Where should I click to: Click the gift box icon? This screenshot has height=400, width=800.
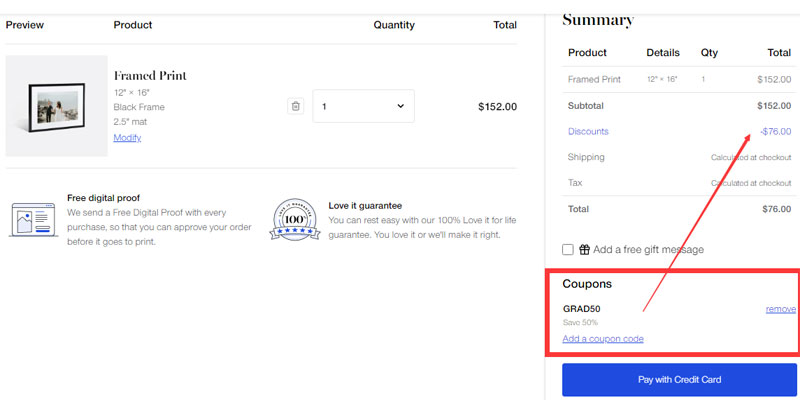[x=584, y=249]
